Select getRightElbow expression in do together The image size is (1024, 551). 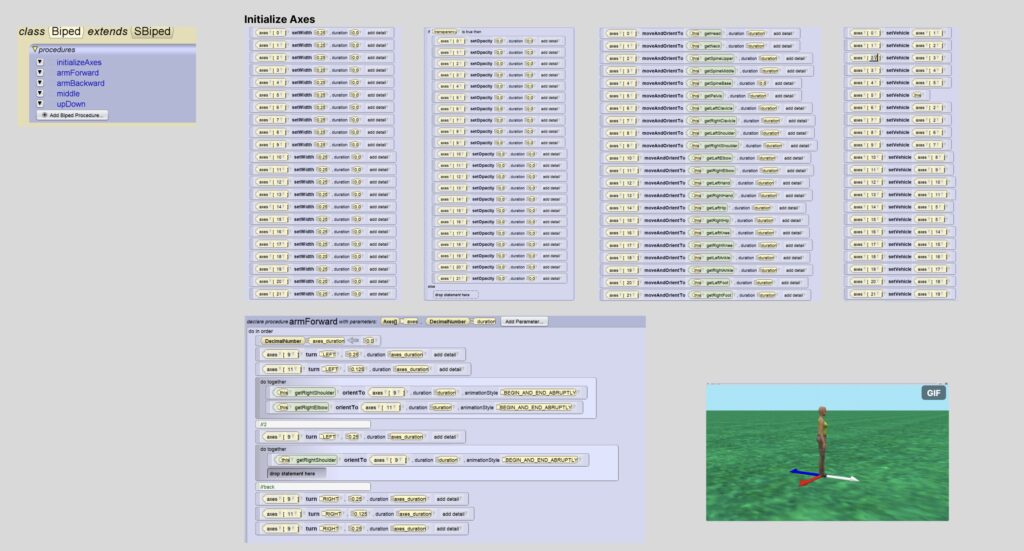pyautogui.click(x=302, y=407)
